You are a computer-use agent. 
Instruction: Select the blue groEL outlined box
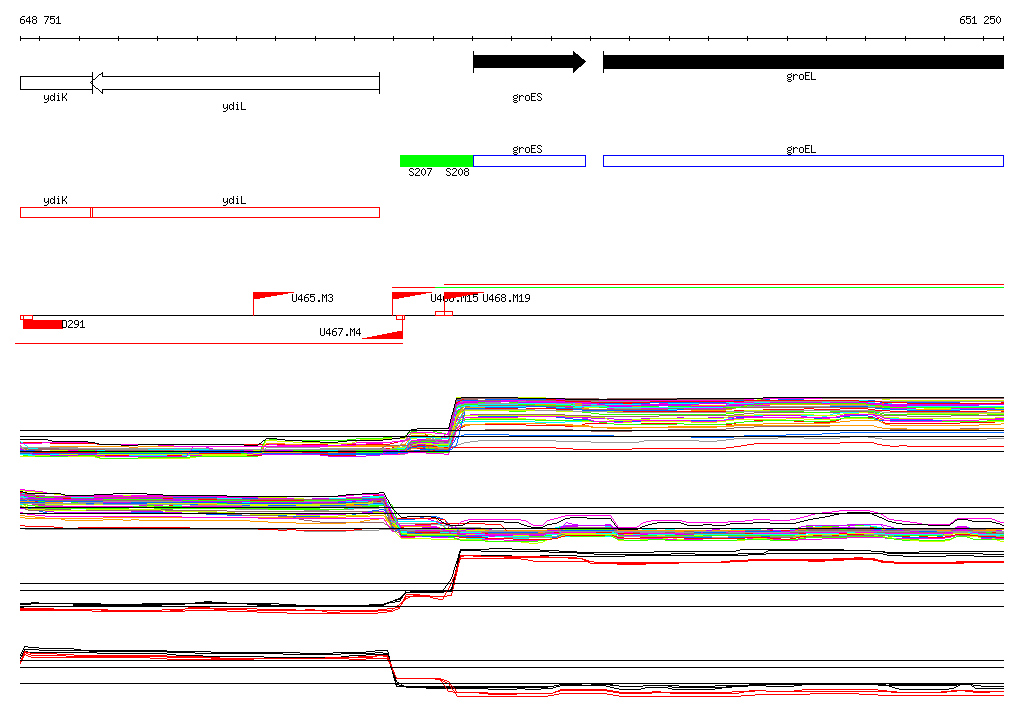coord(803,161)
